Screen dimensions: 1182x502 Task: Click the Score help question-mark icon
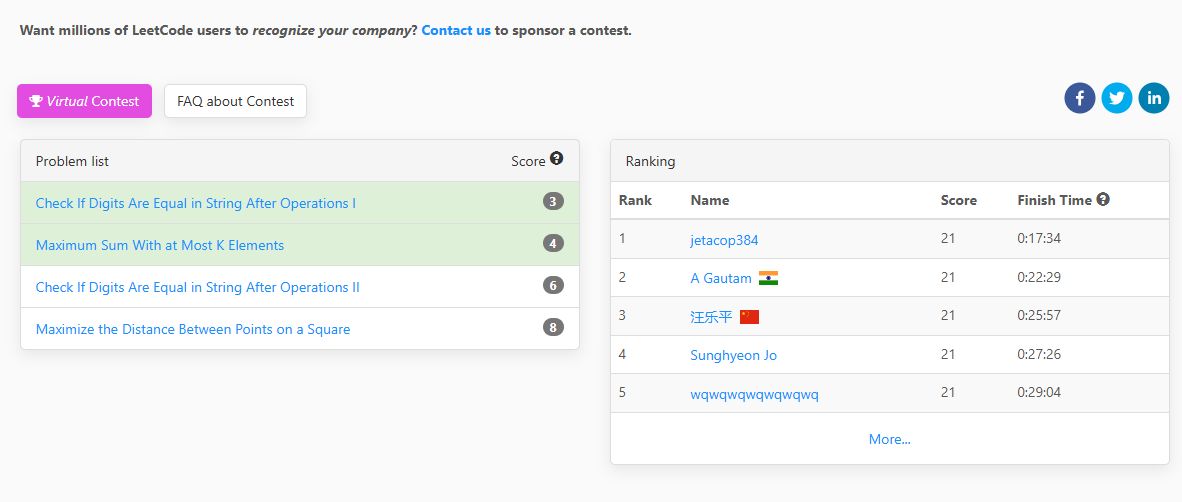click(x=557, y=158)
